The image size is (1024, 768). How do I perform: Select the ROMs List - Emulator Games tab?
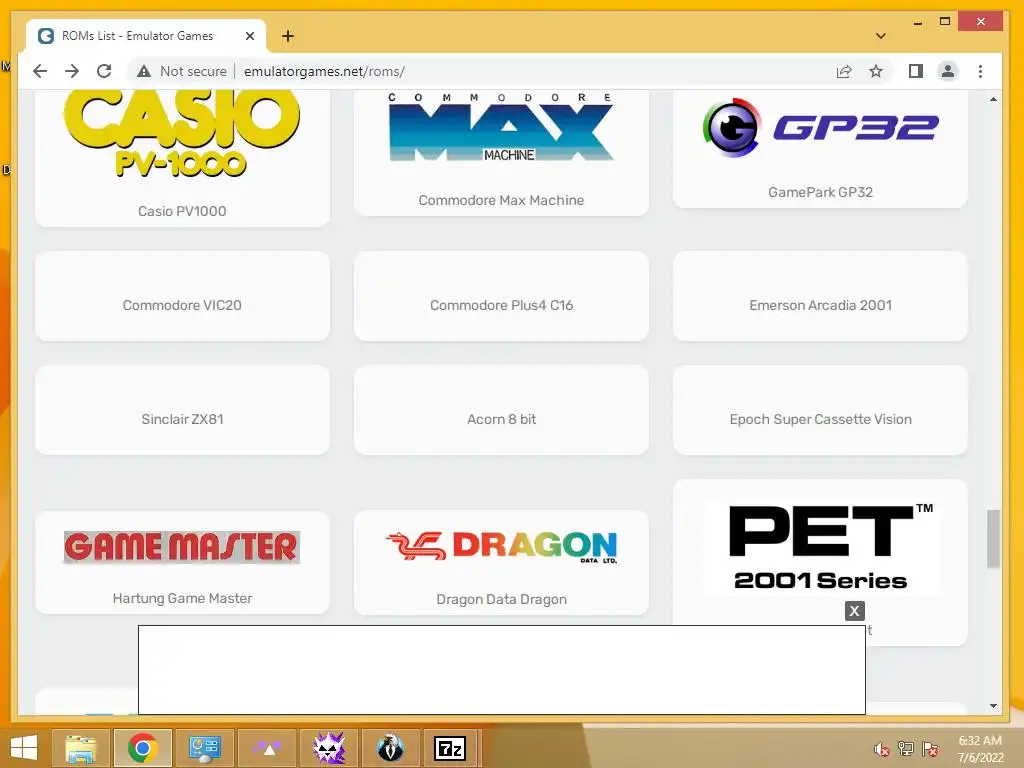(146, 36)
